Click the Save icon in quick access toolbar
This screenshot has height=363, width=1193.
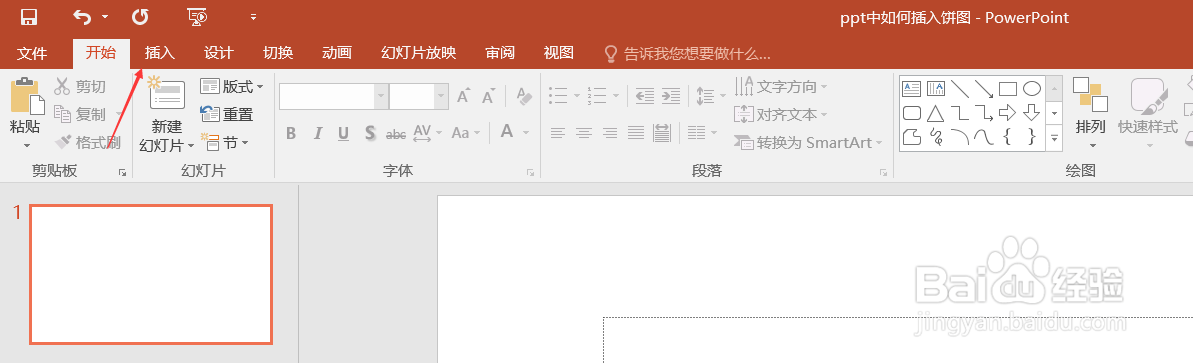[x=29, y=16]
